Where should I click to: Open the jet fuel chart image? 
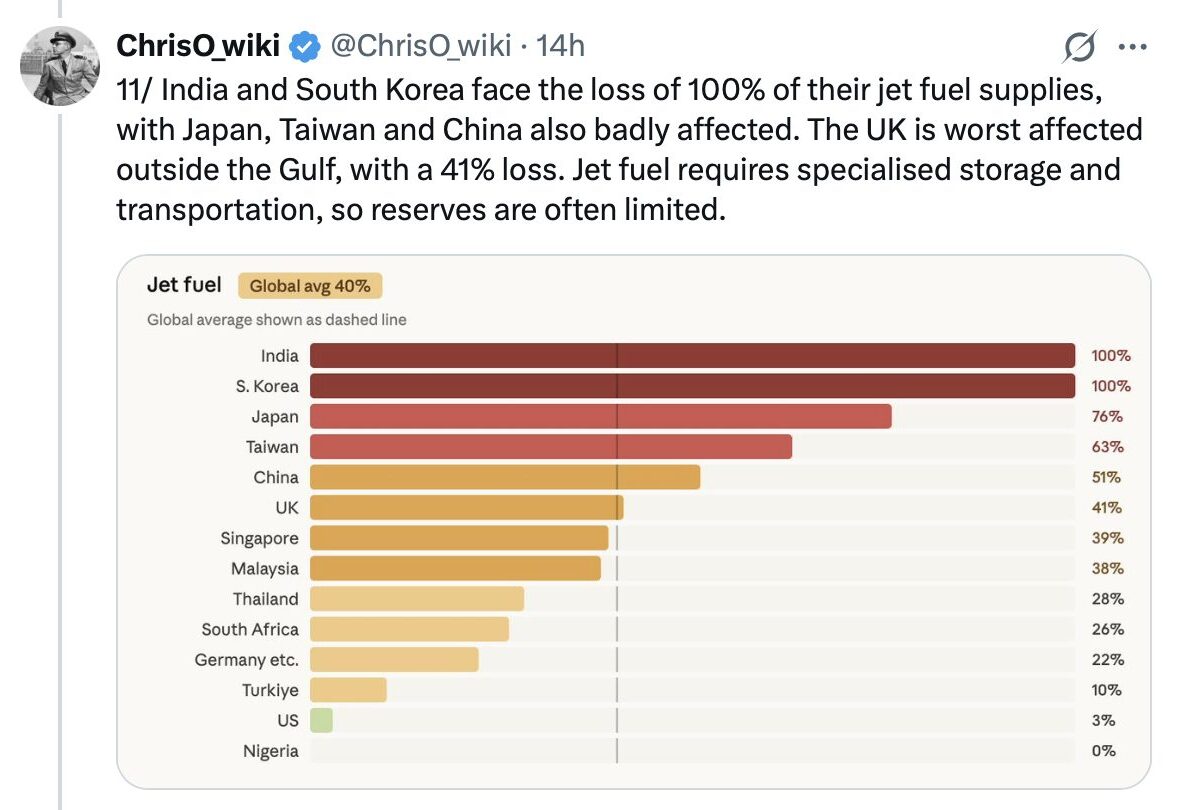tap(633, 520)
